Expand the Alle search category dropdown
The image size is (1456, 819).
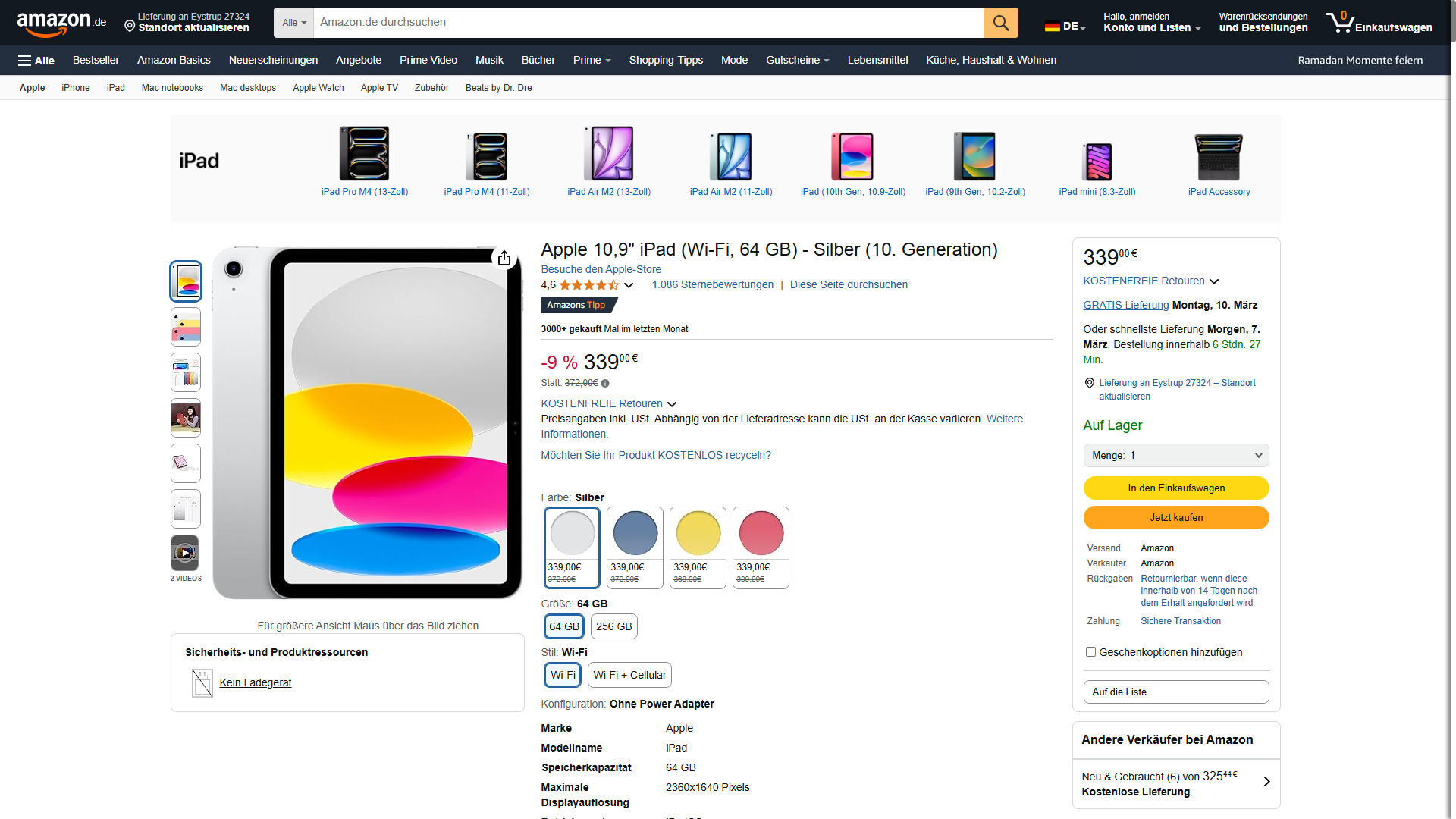tap(294, 23)
